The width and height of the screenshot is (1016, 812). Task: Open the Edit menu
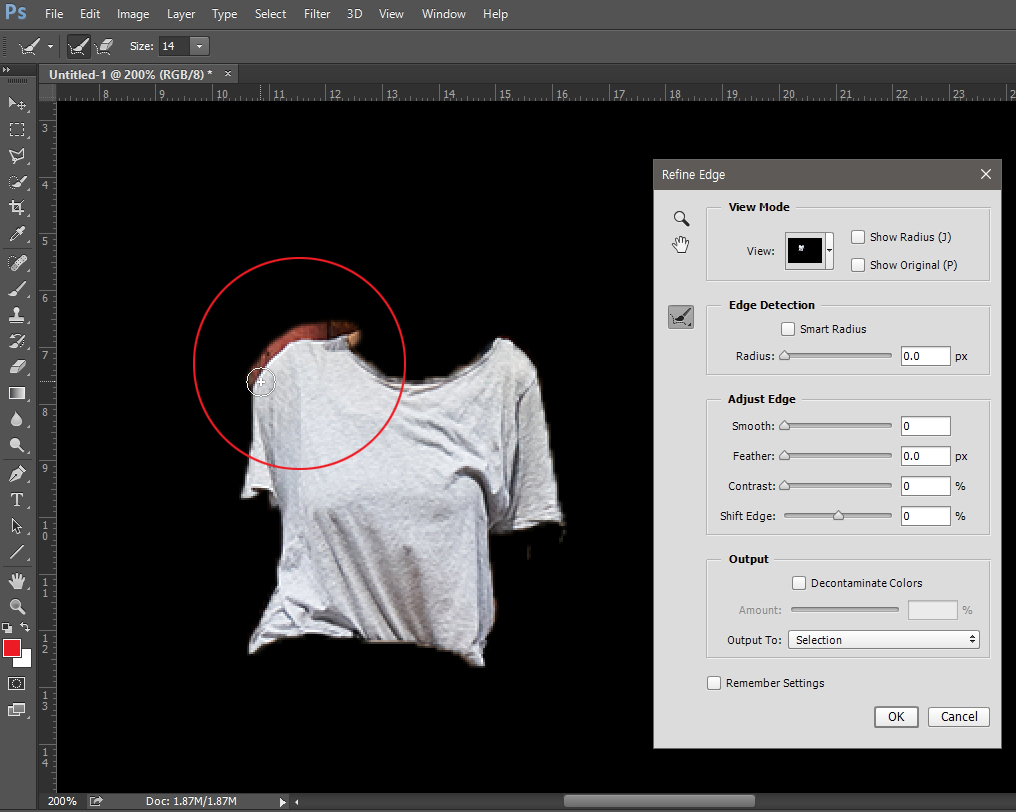(x=89, y=14)
